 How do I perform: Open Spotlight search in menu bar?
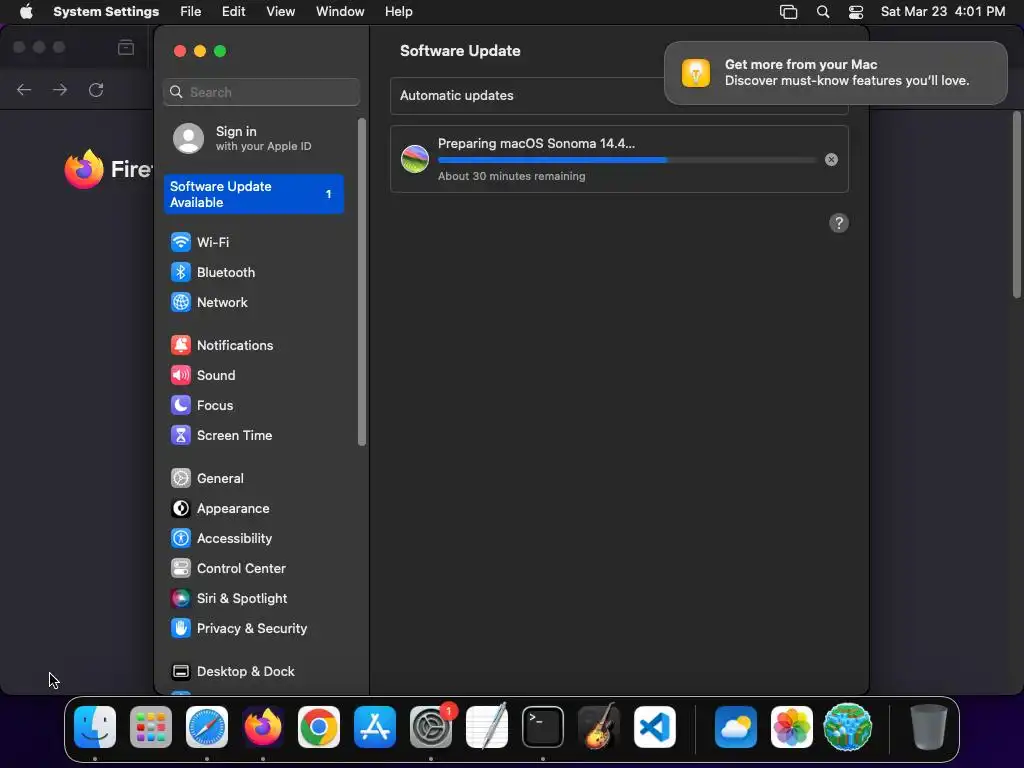click(x=823, y=12)
